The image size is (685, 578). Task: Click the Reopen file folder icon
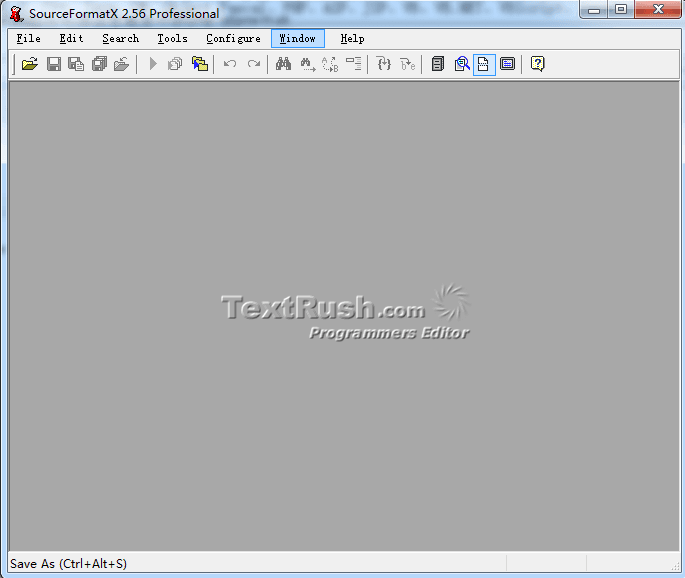121,64
